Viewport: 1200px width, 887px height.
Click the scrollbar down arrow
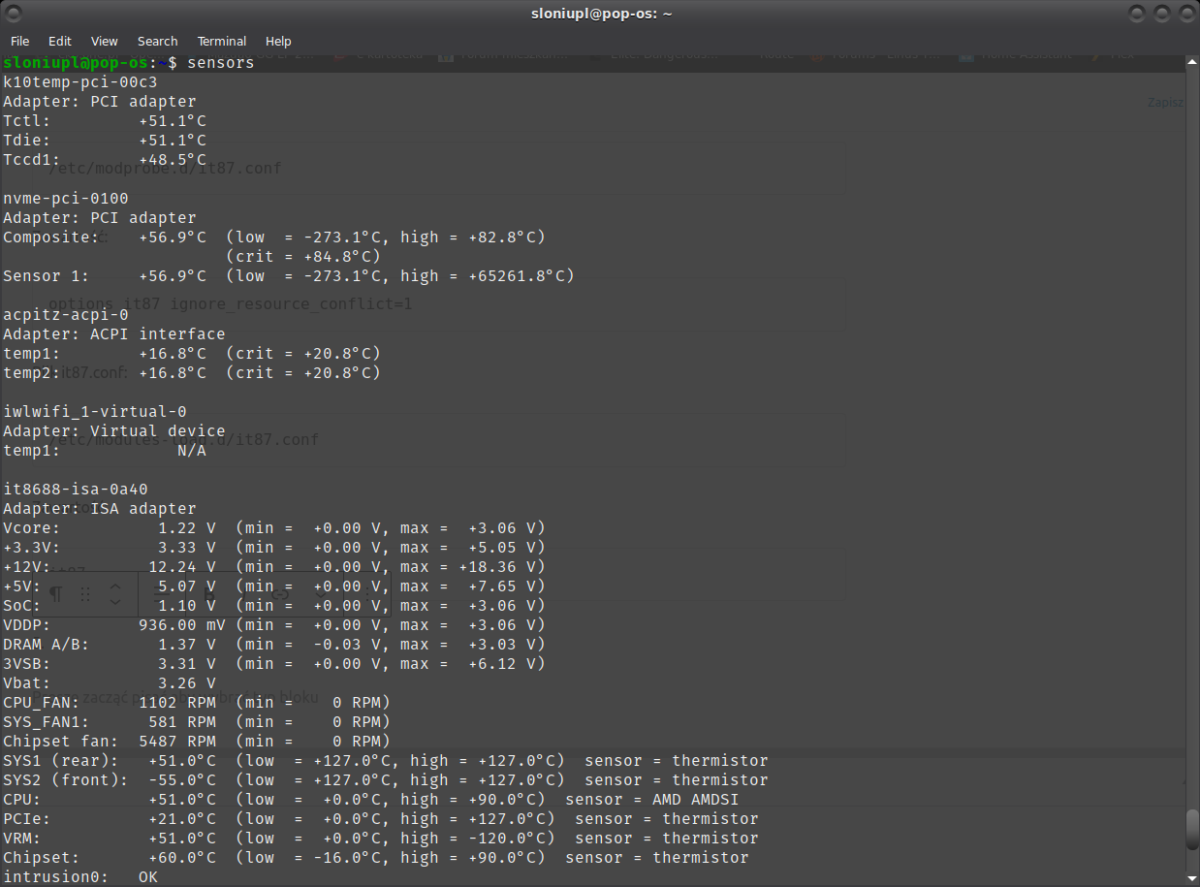pyautogui.click(x=1191, y=878)
